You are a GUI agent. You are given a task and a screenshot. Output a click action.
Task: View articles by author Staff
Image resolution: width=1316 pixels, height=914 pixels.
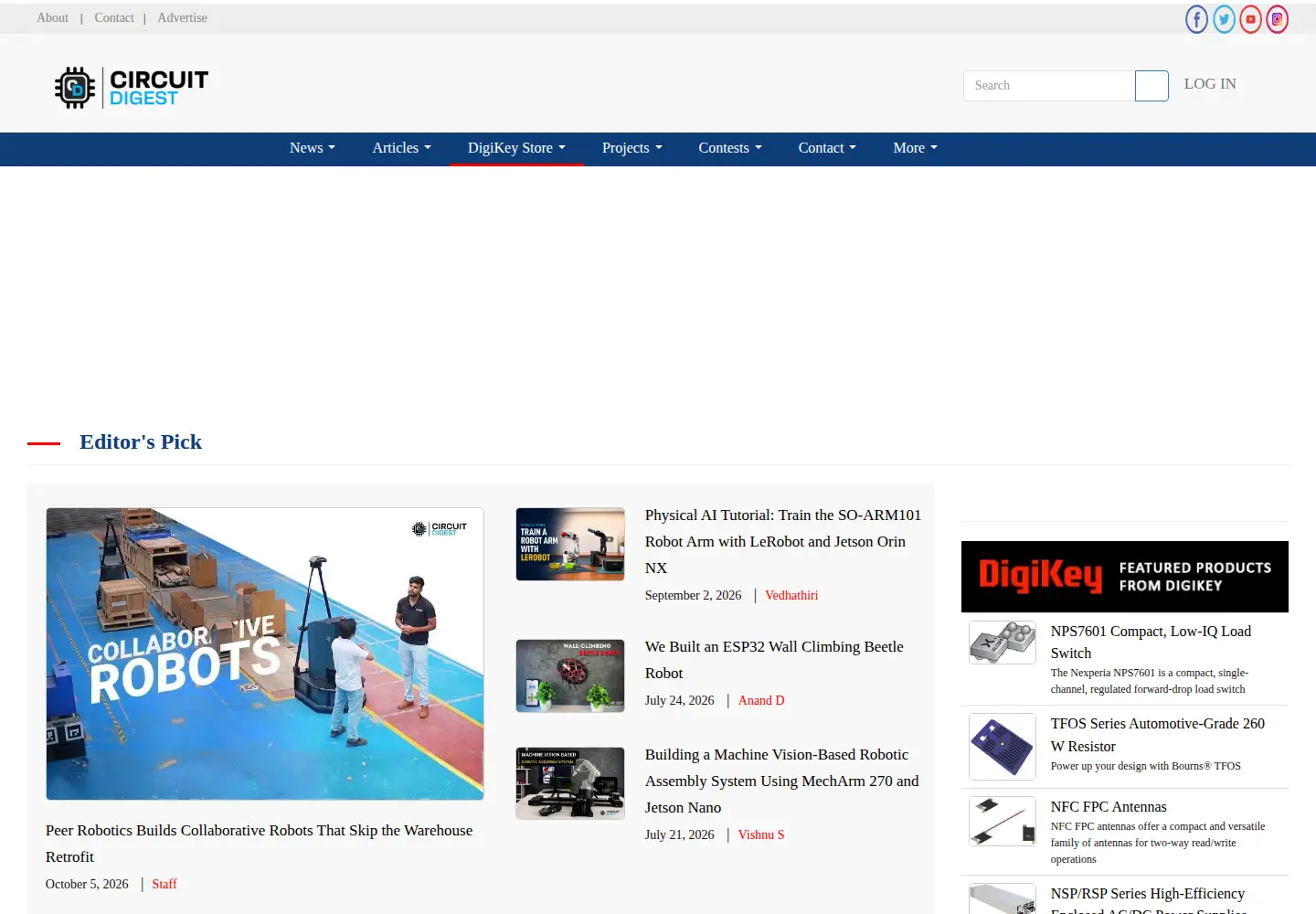[x=164, y=885]
